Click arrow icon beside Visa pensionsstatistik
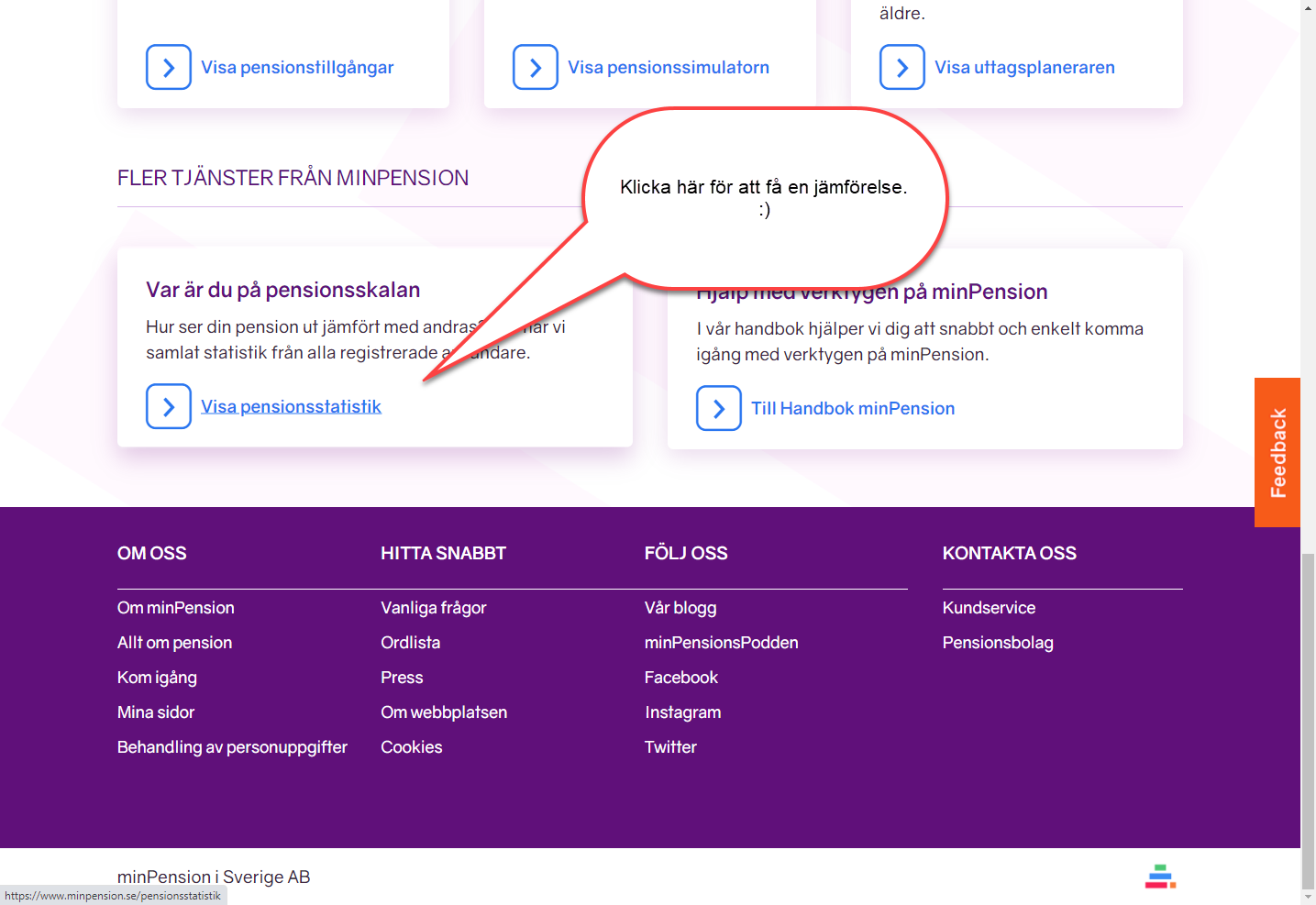Viewport: 1316px width, 905px height. tap(169, 406)
